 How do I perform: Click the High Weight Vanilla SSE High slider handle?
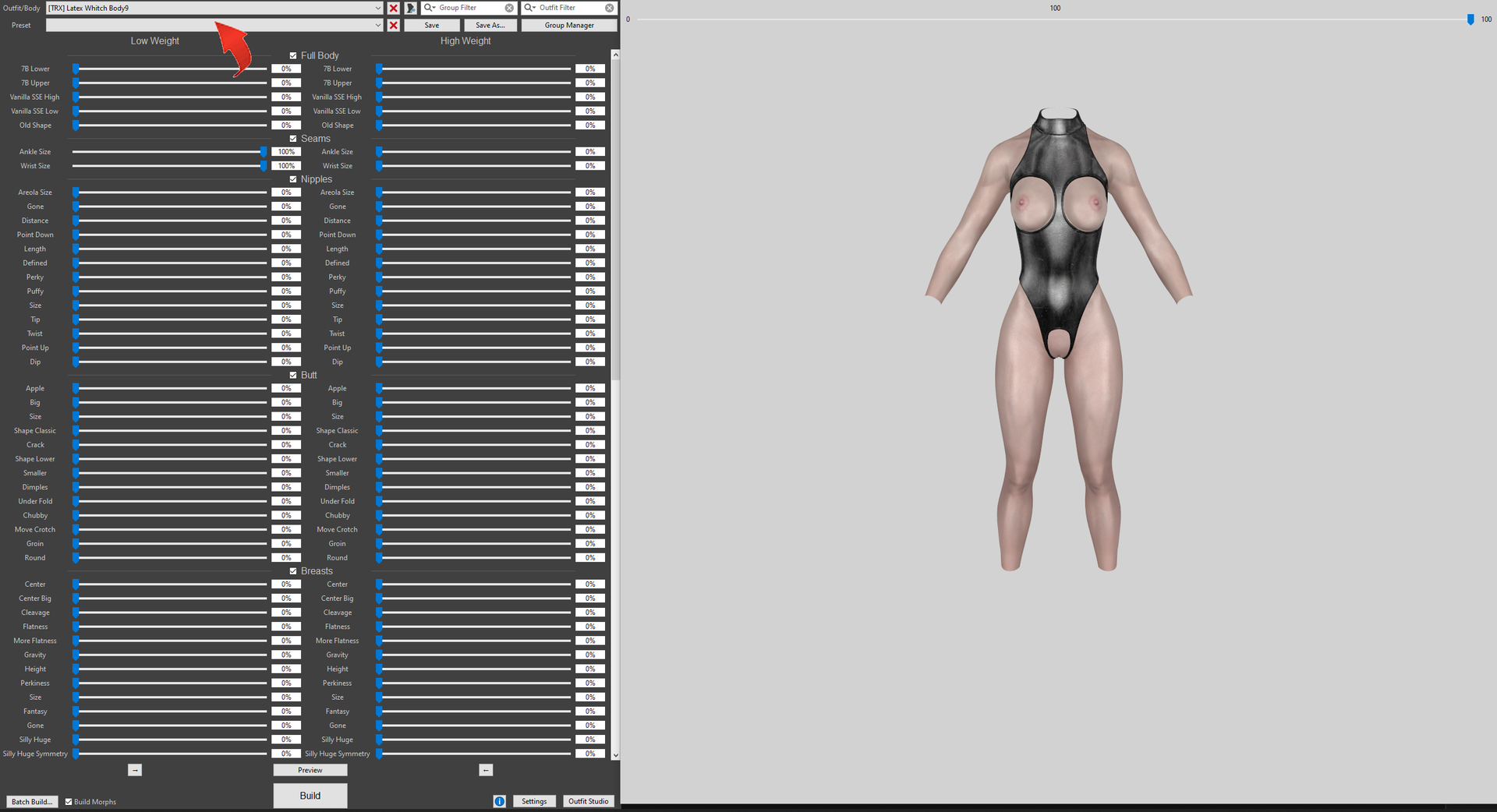tap(379, 97)
